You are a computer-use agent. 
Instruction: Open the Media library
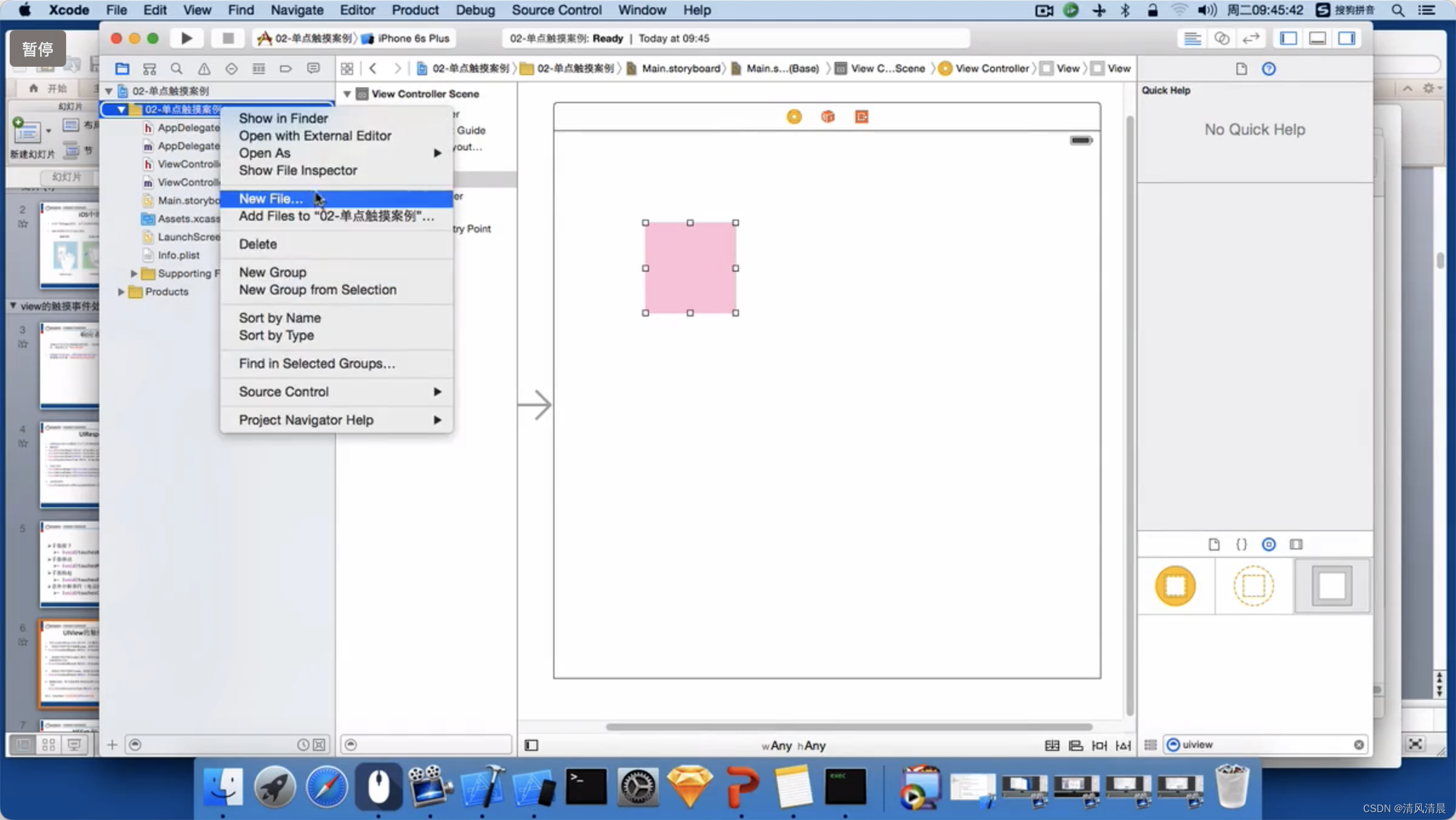tap(1296, 544)
